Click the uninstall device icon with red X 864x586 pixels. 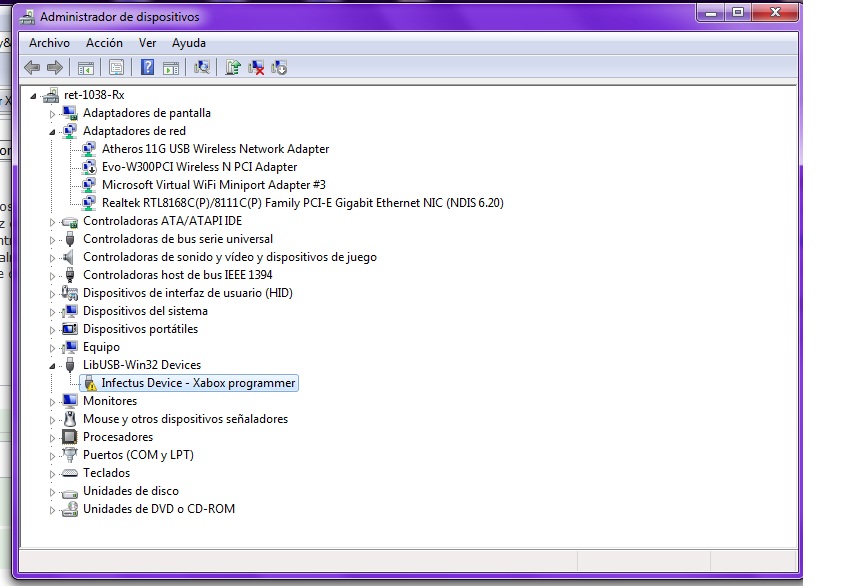256,67
